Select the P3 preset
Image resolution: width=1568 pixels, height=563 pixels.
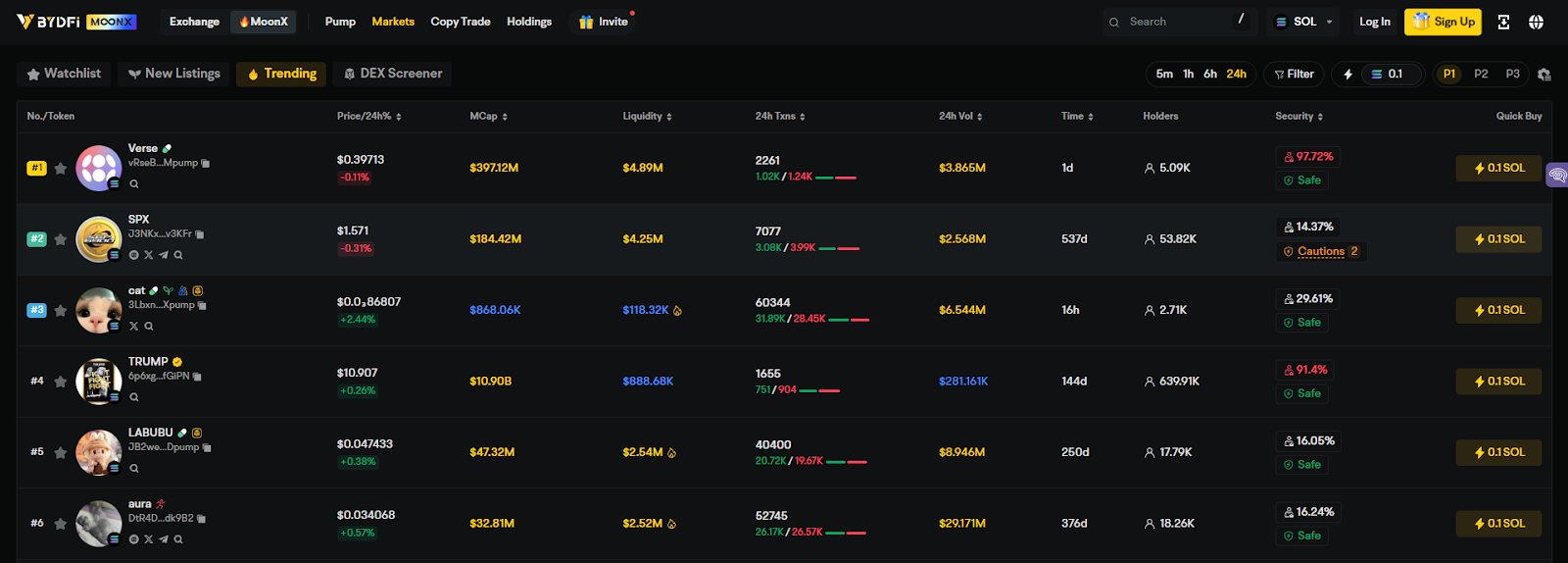click(x=1513, y=74)
